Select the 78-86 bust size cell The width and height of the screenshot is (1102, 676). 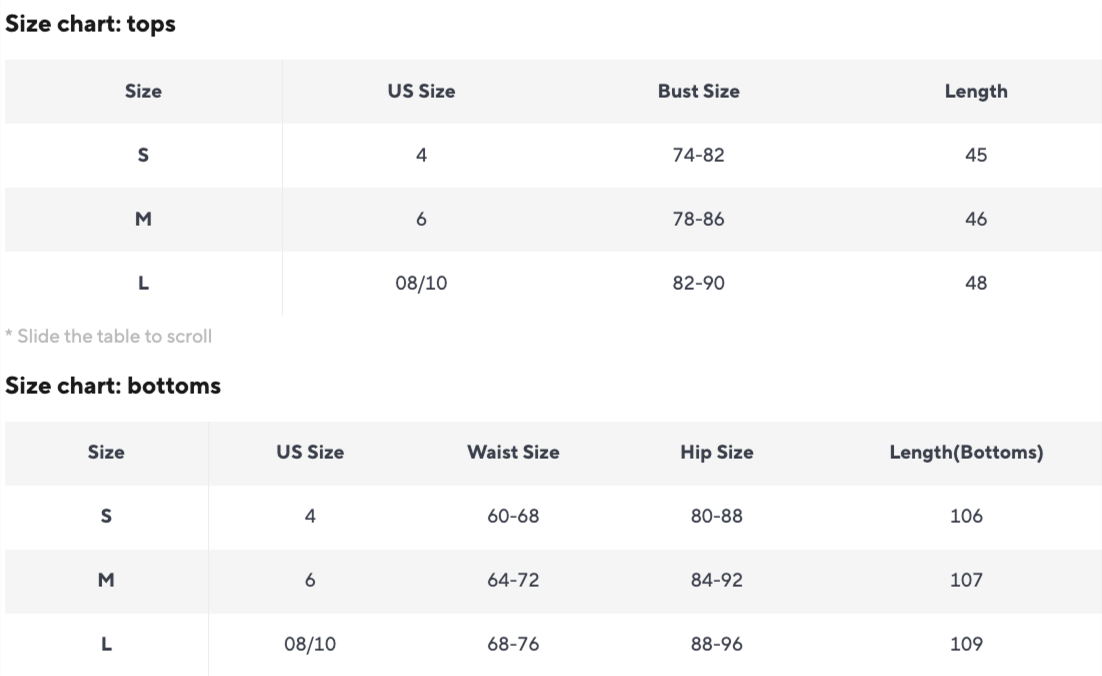pos(698,219)
